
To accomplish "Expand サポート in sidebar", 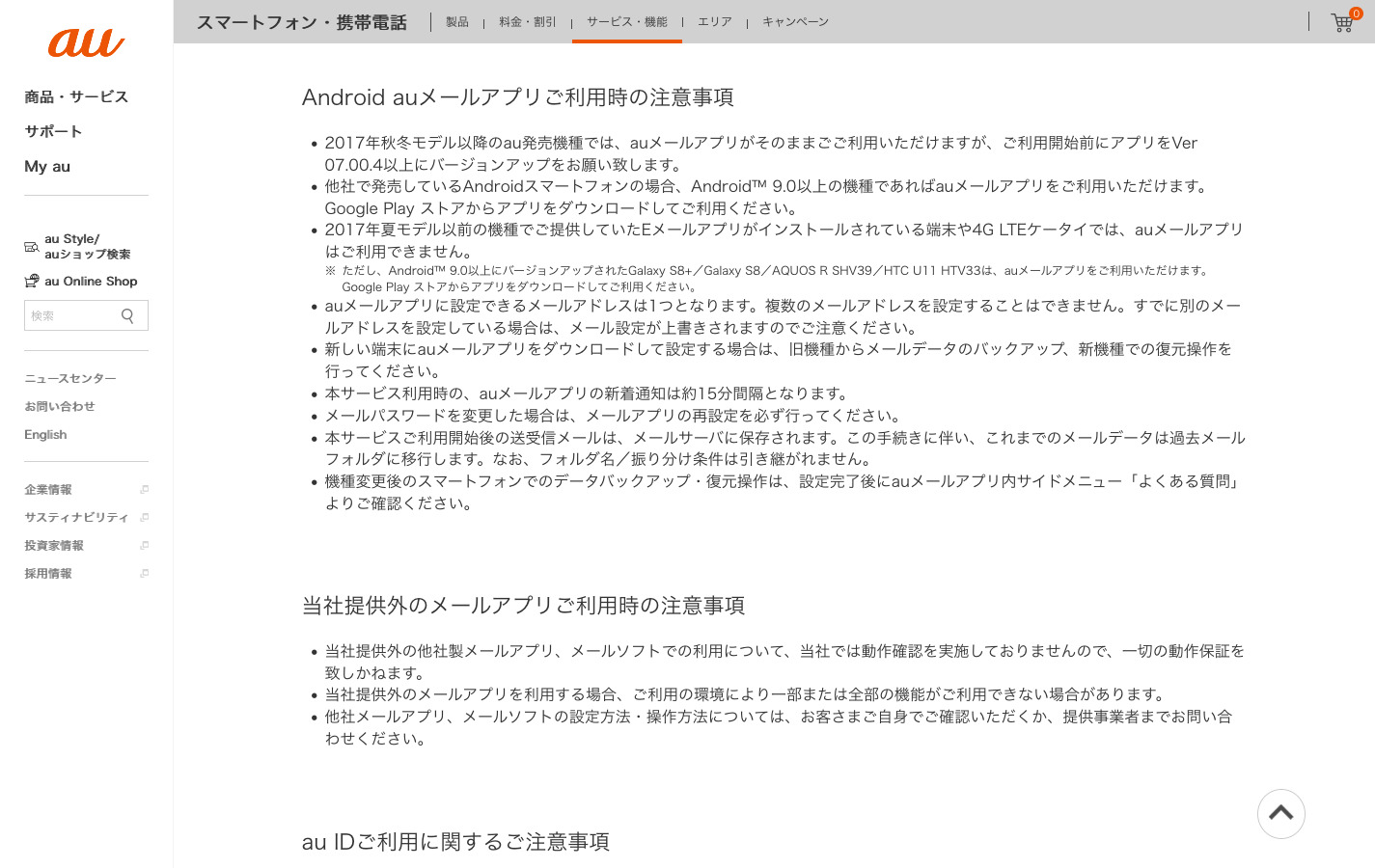I will [53, 131].
